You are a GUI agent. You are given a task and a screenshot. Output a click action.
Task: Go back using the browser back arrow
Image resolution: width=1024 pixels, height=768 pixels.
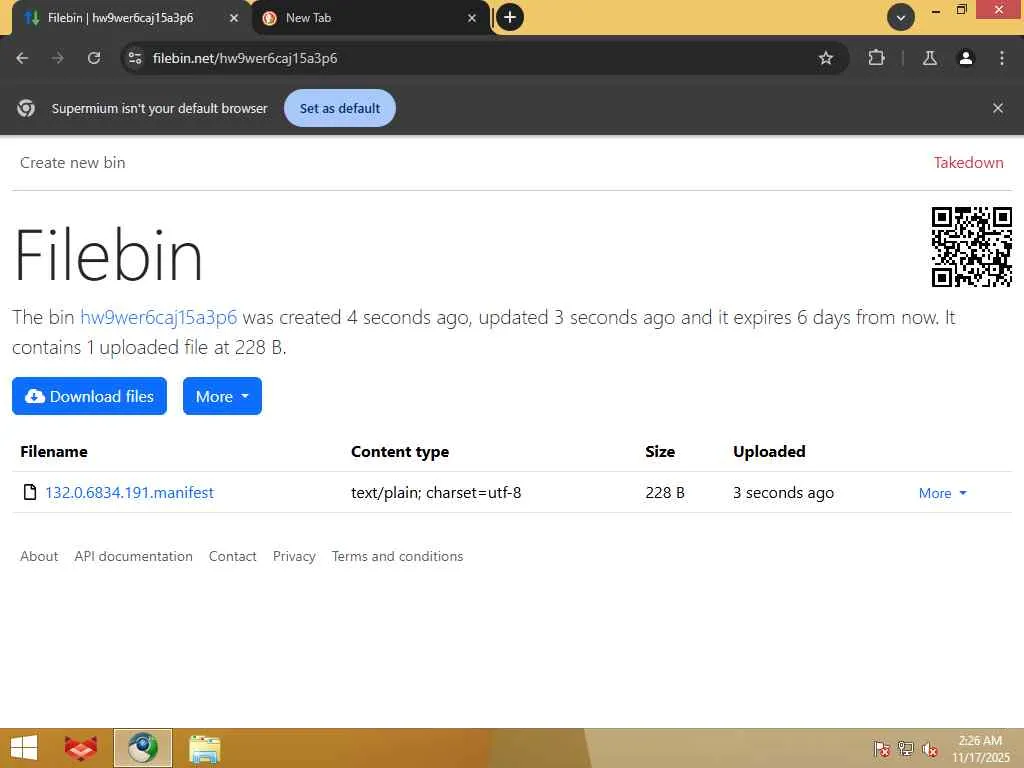tap(22, 58)
